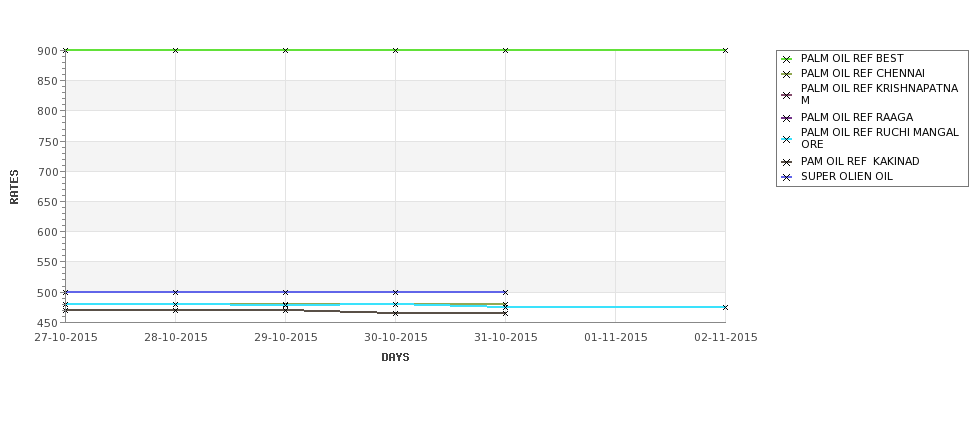Click the green data point at 02-11-2015
The height and width of the screenshot is (429, 975).
coord(725,50)
